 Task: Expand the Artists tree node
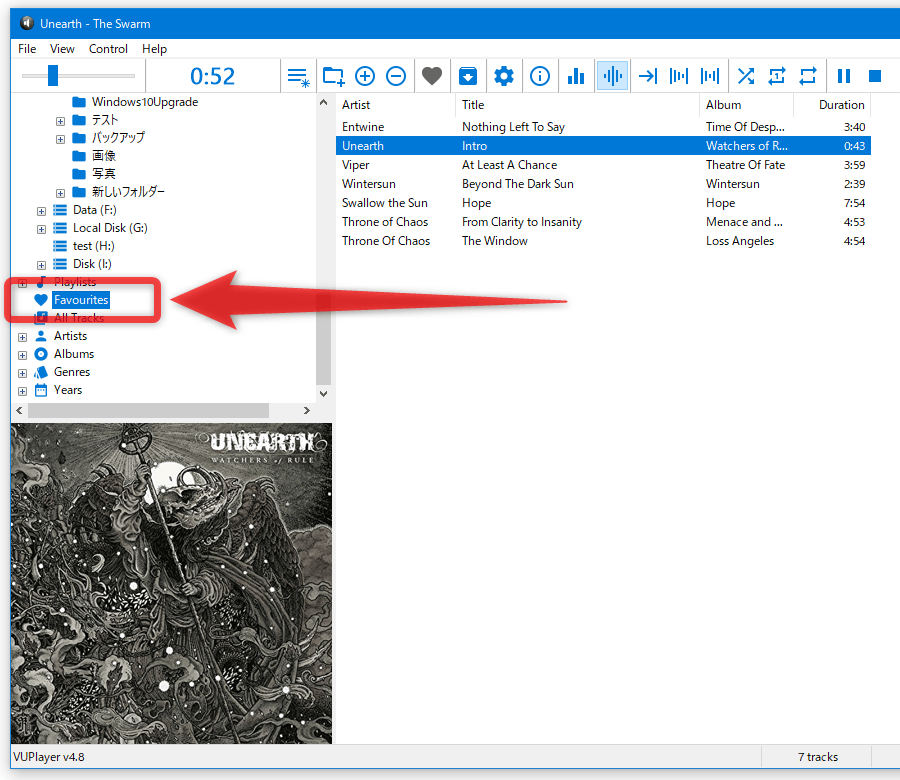pos(22,337)
